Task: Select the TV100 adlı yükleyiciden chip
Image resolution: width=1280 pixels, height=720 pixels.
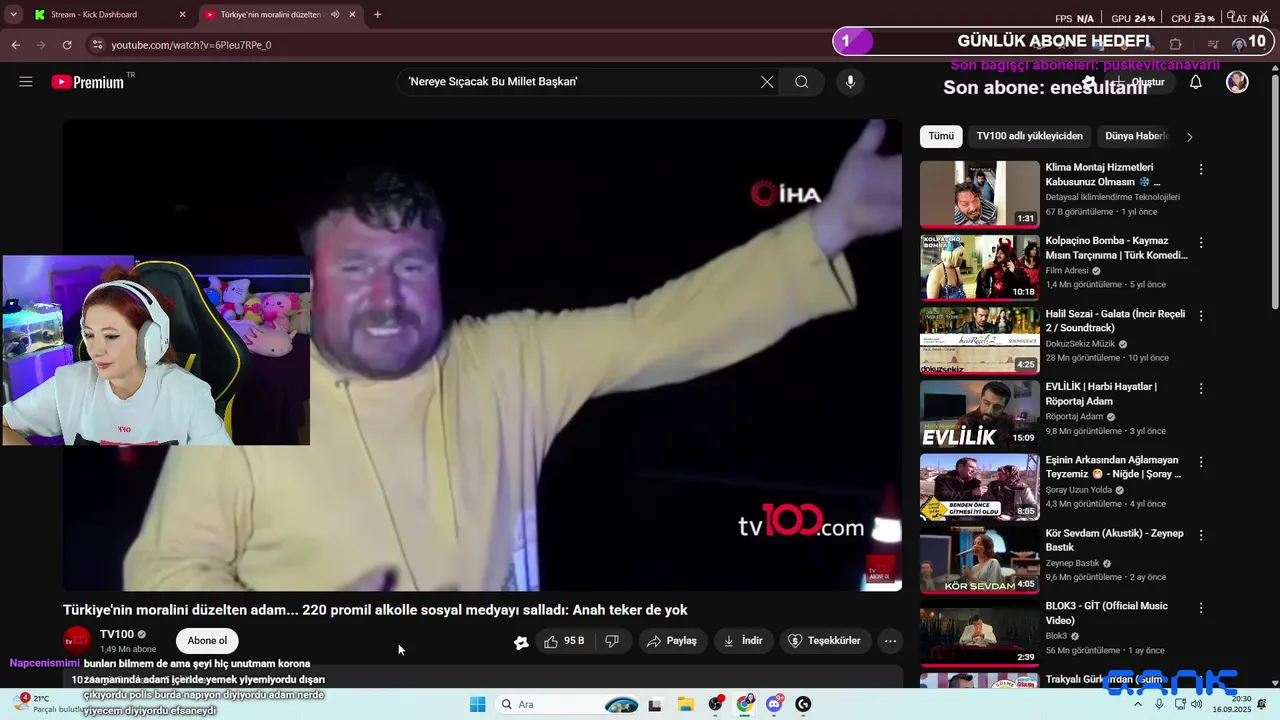Action: click(x=1029, y=136)
